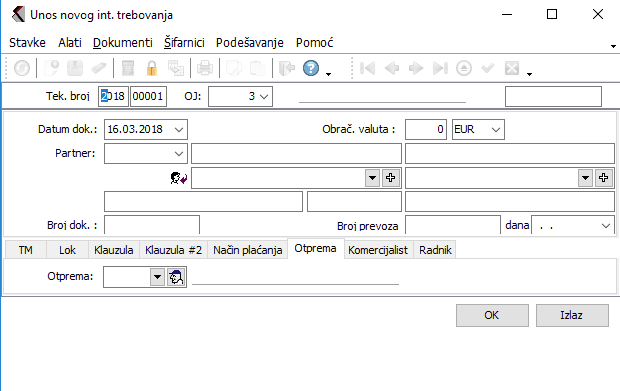Image resolution: width=620 pixels, height=391 pixels.
Task: Click the X cancel toolbar icon
Action: 512,68
